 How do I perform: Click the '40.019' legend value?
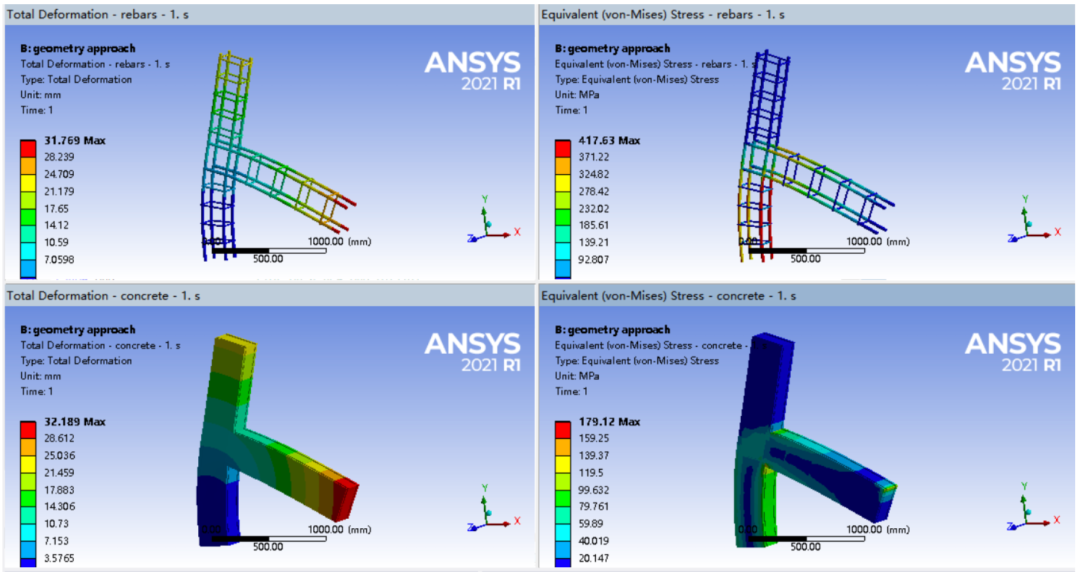[594, 541]
